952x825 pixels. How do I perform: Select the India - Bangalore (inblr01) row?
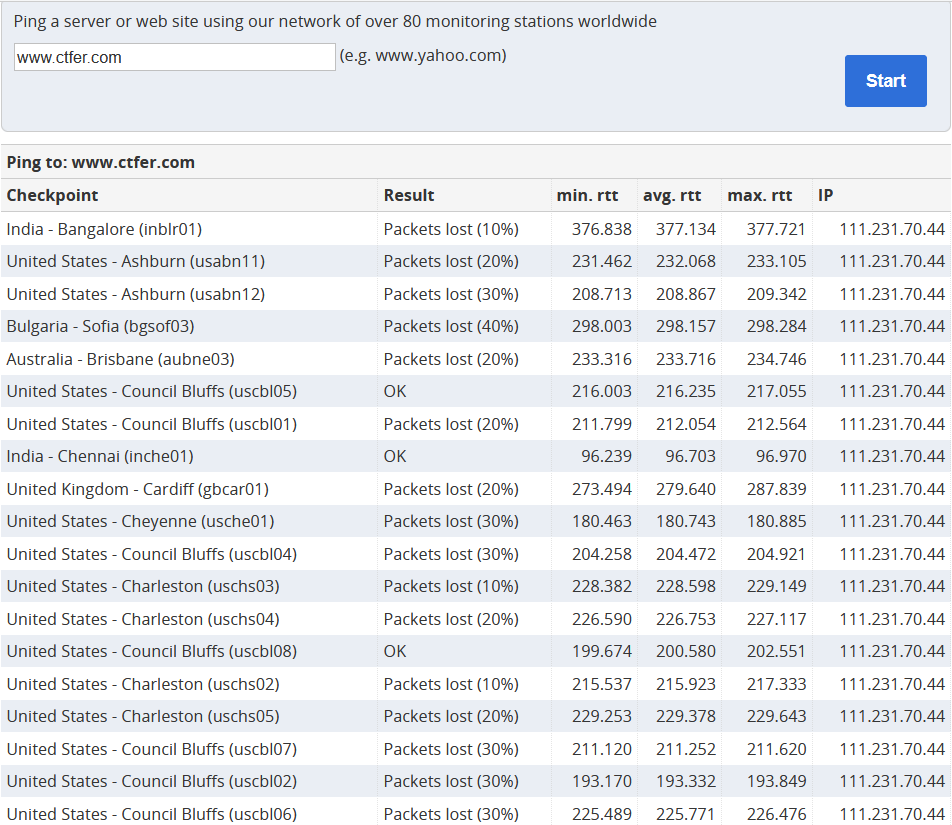pos(104,229)
